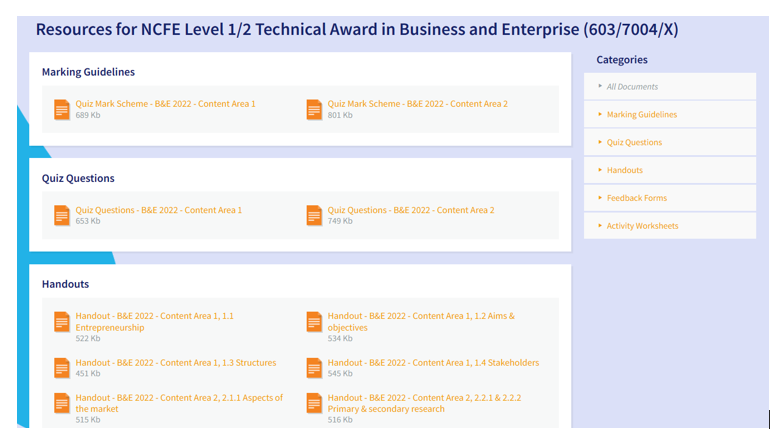Click the 545 Kb file size text
Image resolution: width=783 pixels, height=447 pixels.
[x=340, y=374]
